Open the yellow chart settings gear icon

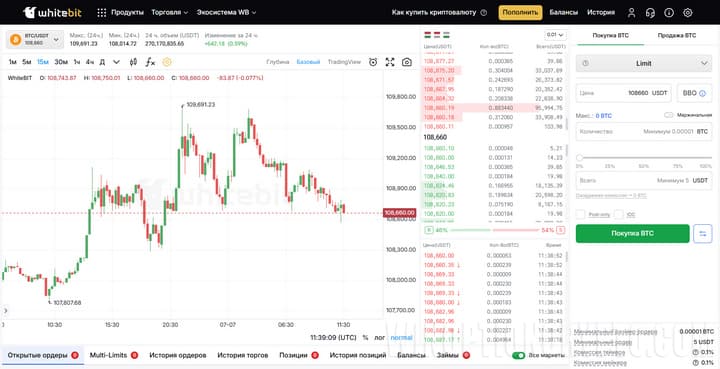(x=167, y=62)
